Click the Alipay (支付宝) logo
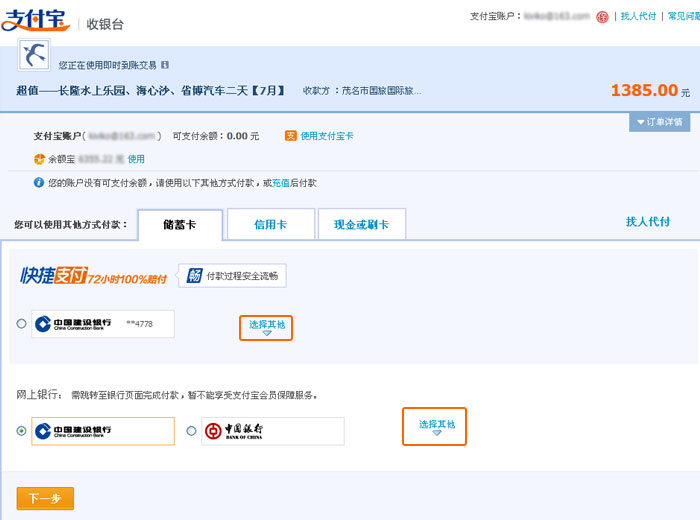The image size is (700, 520). 36,20
